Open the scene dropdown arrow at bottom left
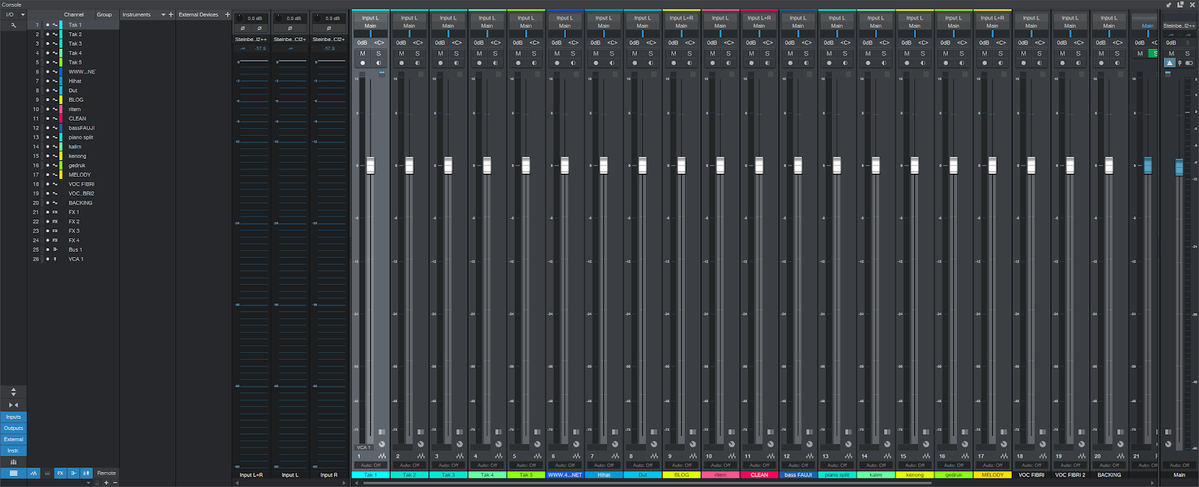Screen dimensions: 1199x487 (89, 482)
